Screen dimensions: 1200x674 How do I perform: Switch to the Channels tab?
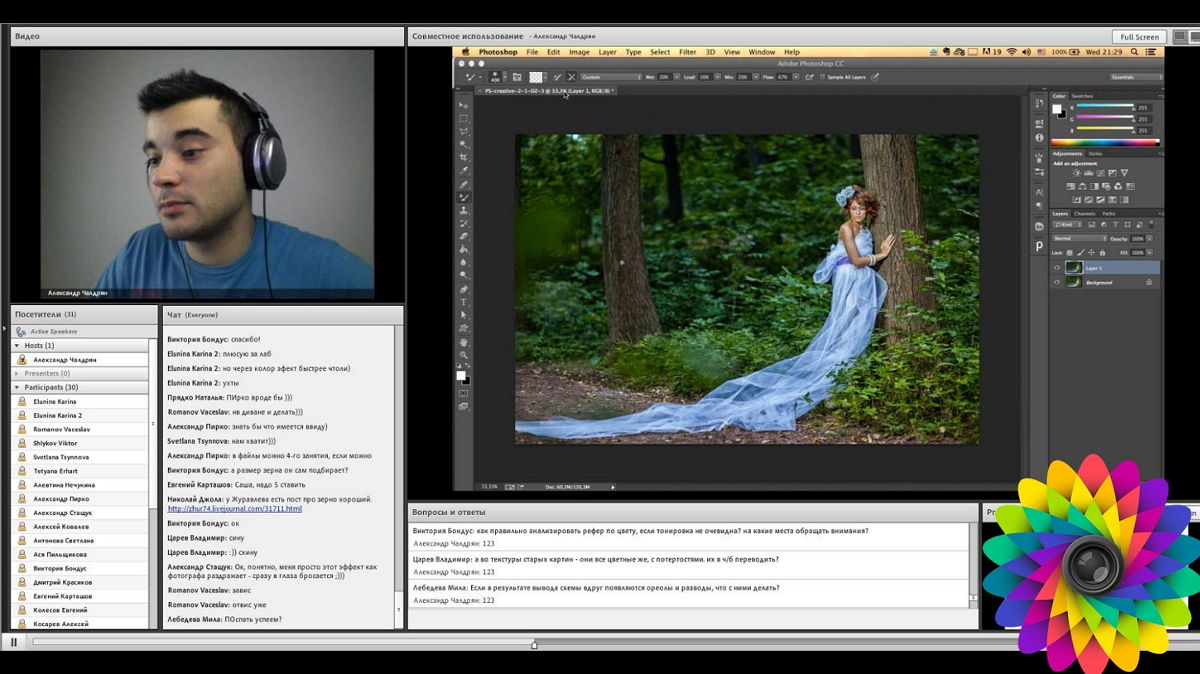pyautogui.click(x=1084, y=214)
